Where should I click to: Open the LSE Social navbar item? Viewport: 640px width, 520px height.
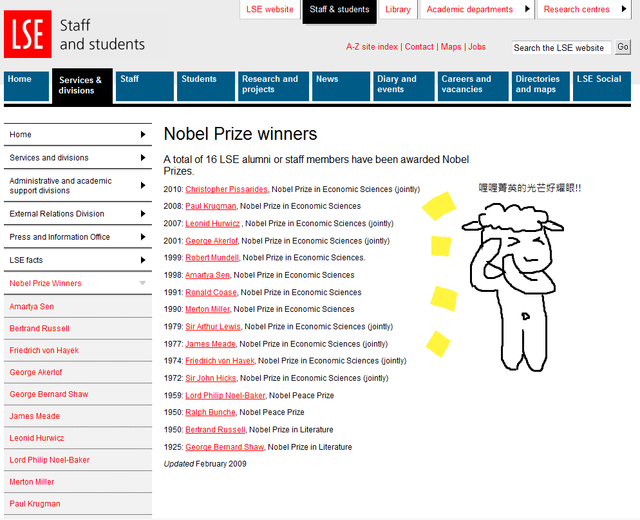click(x=602, y=86)
